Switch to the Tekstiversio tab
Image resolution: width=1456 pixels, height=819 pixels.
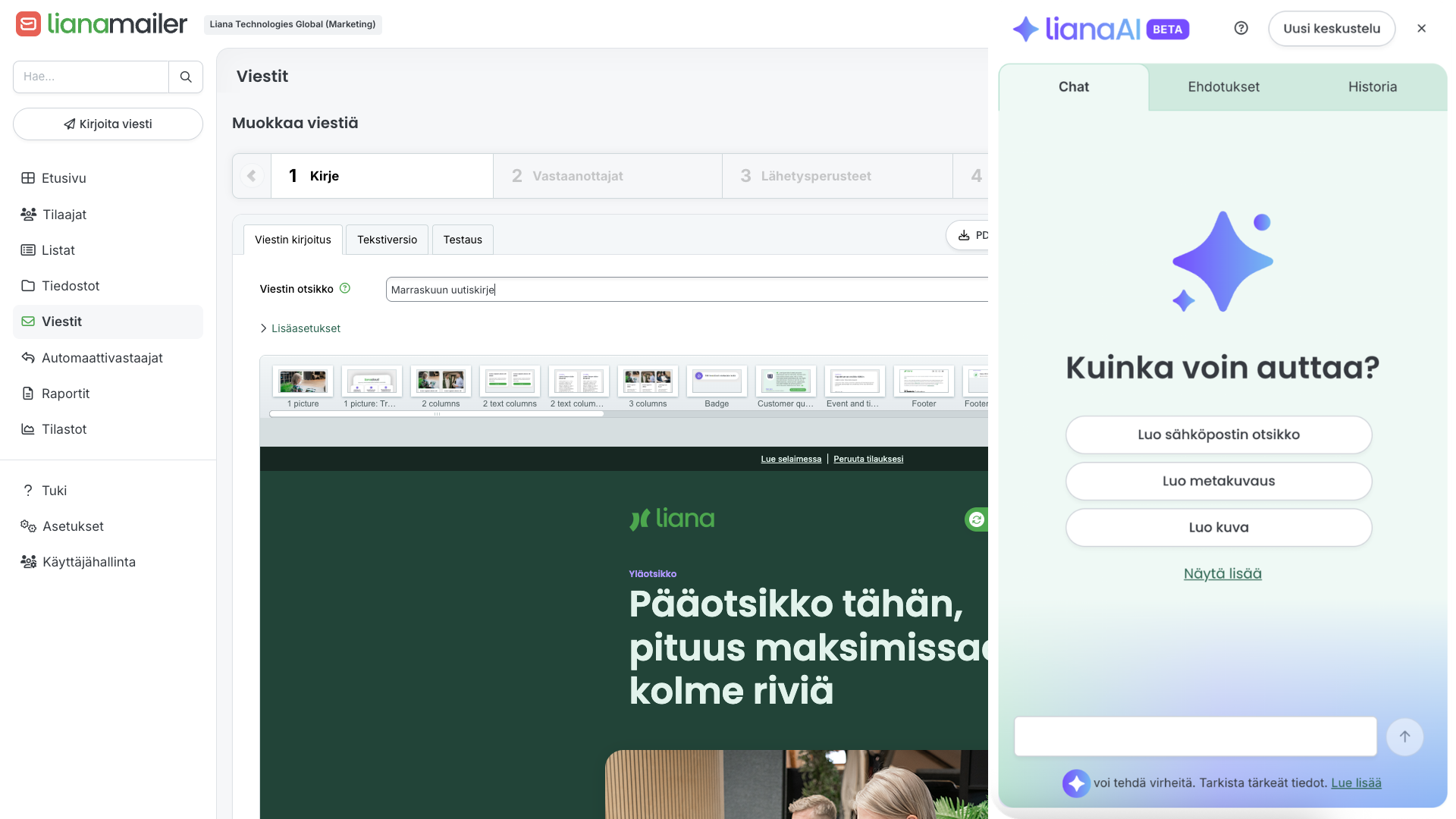[387, 240]
